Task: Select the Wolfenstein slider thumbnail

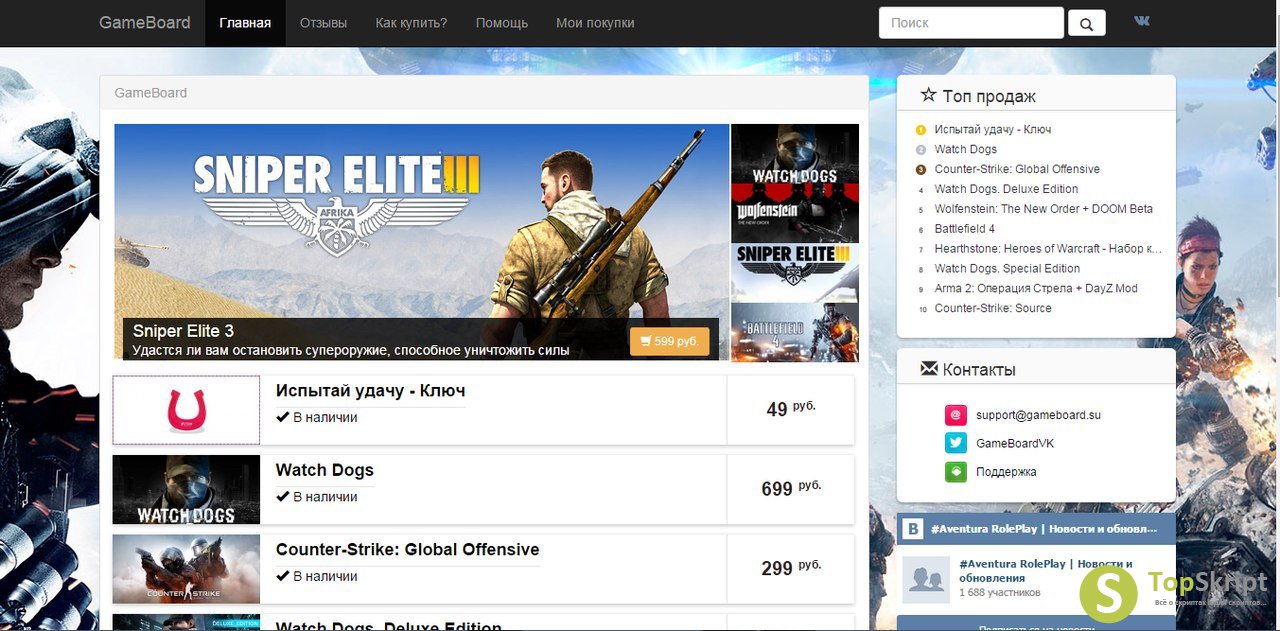Action: click(x=795, y=215)
